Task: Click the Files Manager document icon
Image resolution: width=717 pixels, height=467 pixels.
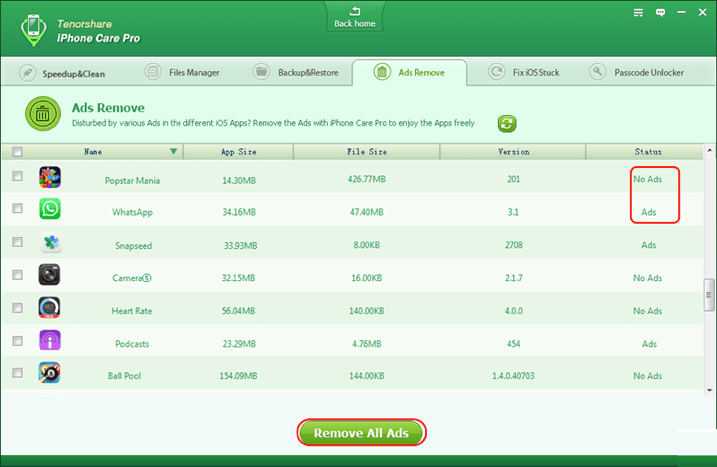Action: pyautogui.click(x=153, y=72)
